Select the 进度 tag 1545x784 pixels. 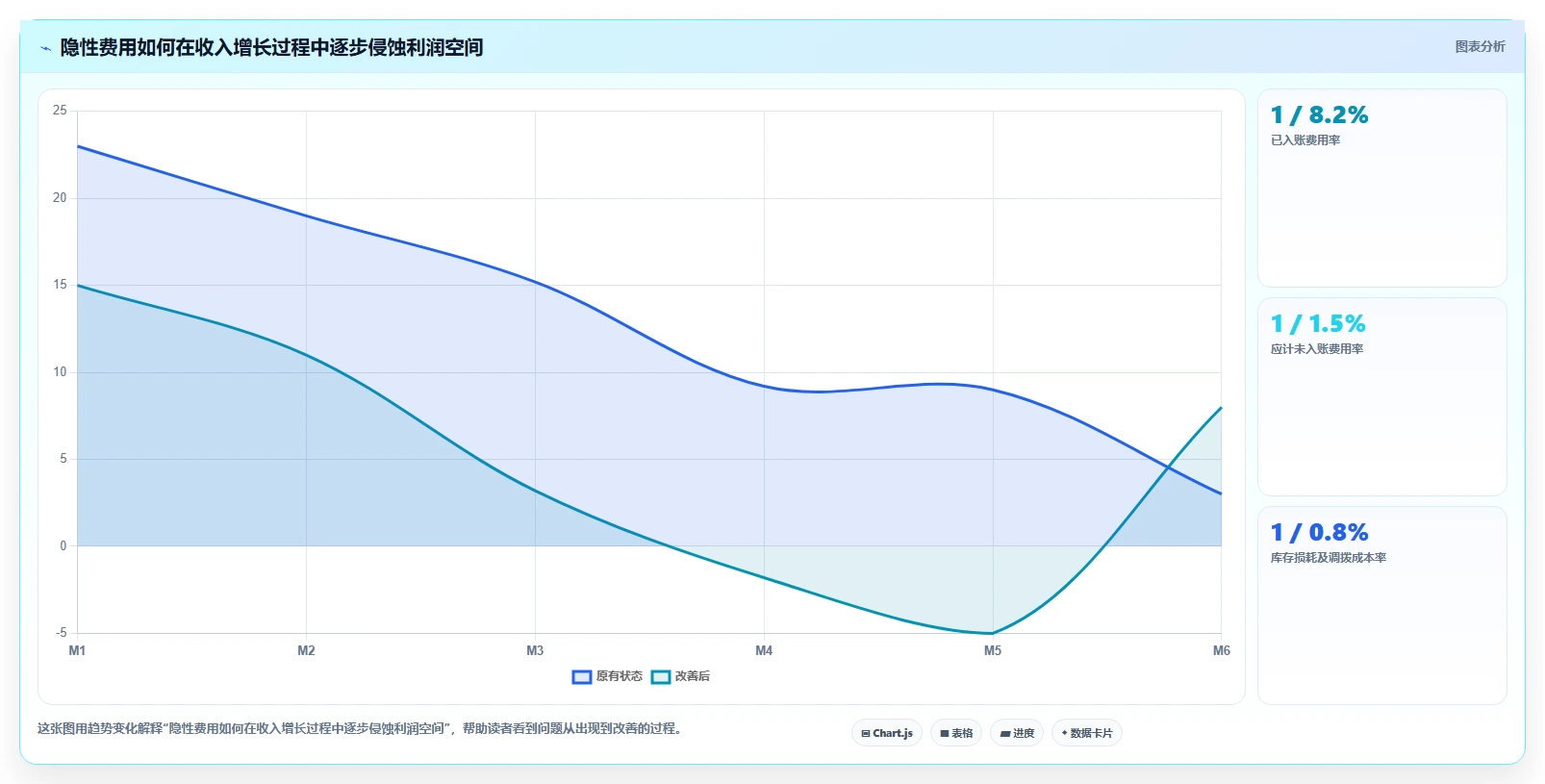[x=1017, y=733]
